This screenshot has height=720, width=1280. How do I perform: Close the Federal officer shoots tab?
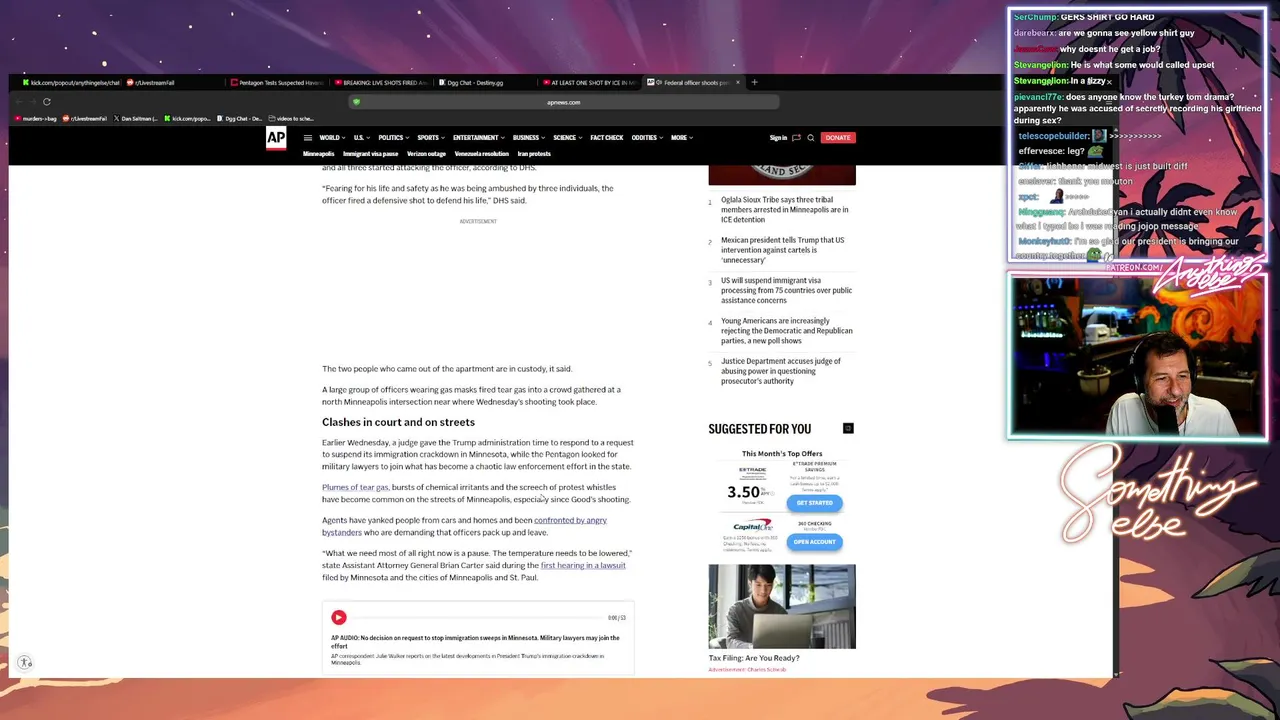click(738, 82)
